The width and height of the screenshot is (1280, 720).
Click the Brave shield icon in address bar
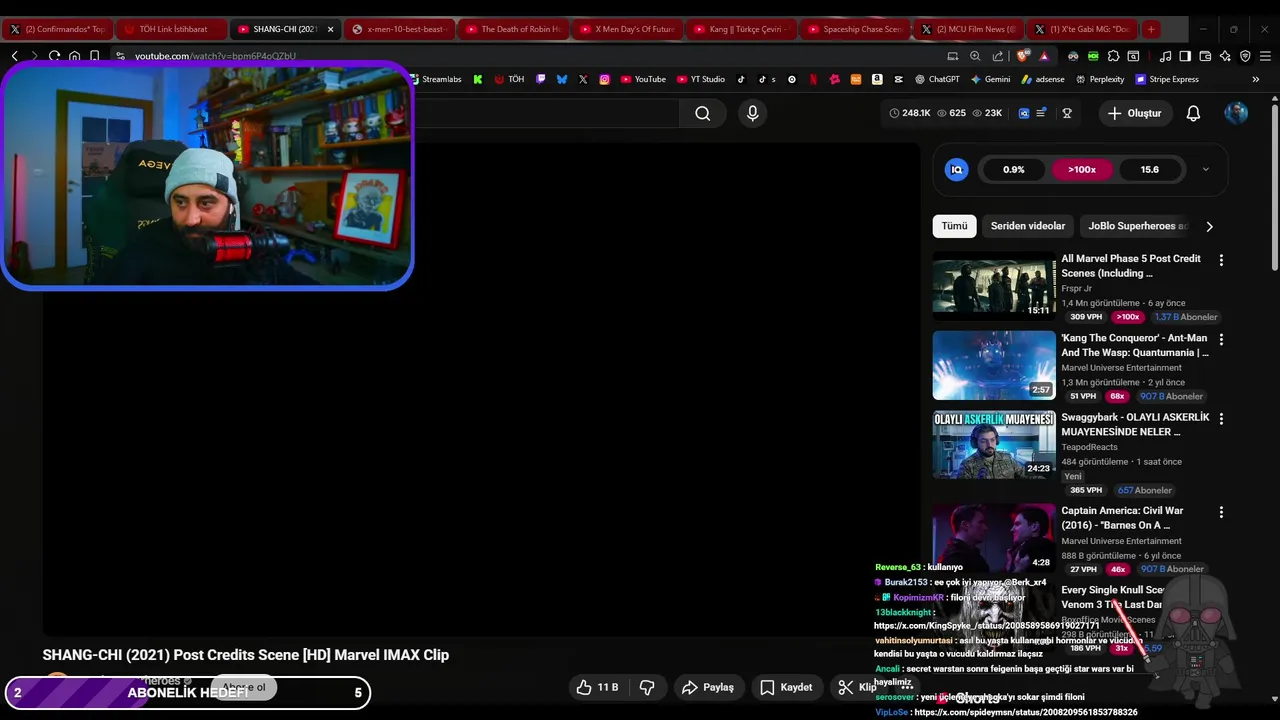point(1022,56)
